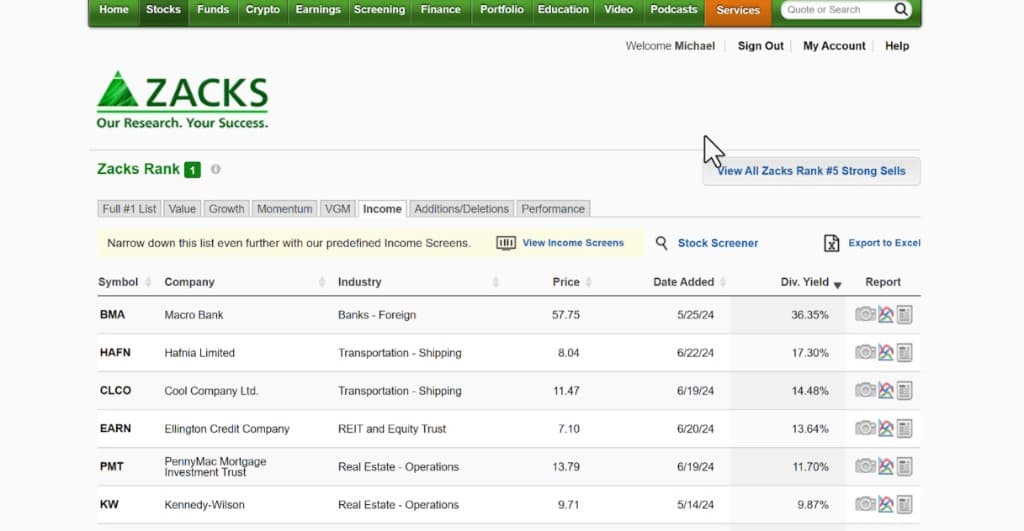This screenshot has width=1024, height=531.
Task: Switch to the Performance tab
Action: (553, 209)
